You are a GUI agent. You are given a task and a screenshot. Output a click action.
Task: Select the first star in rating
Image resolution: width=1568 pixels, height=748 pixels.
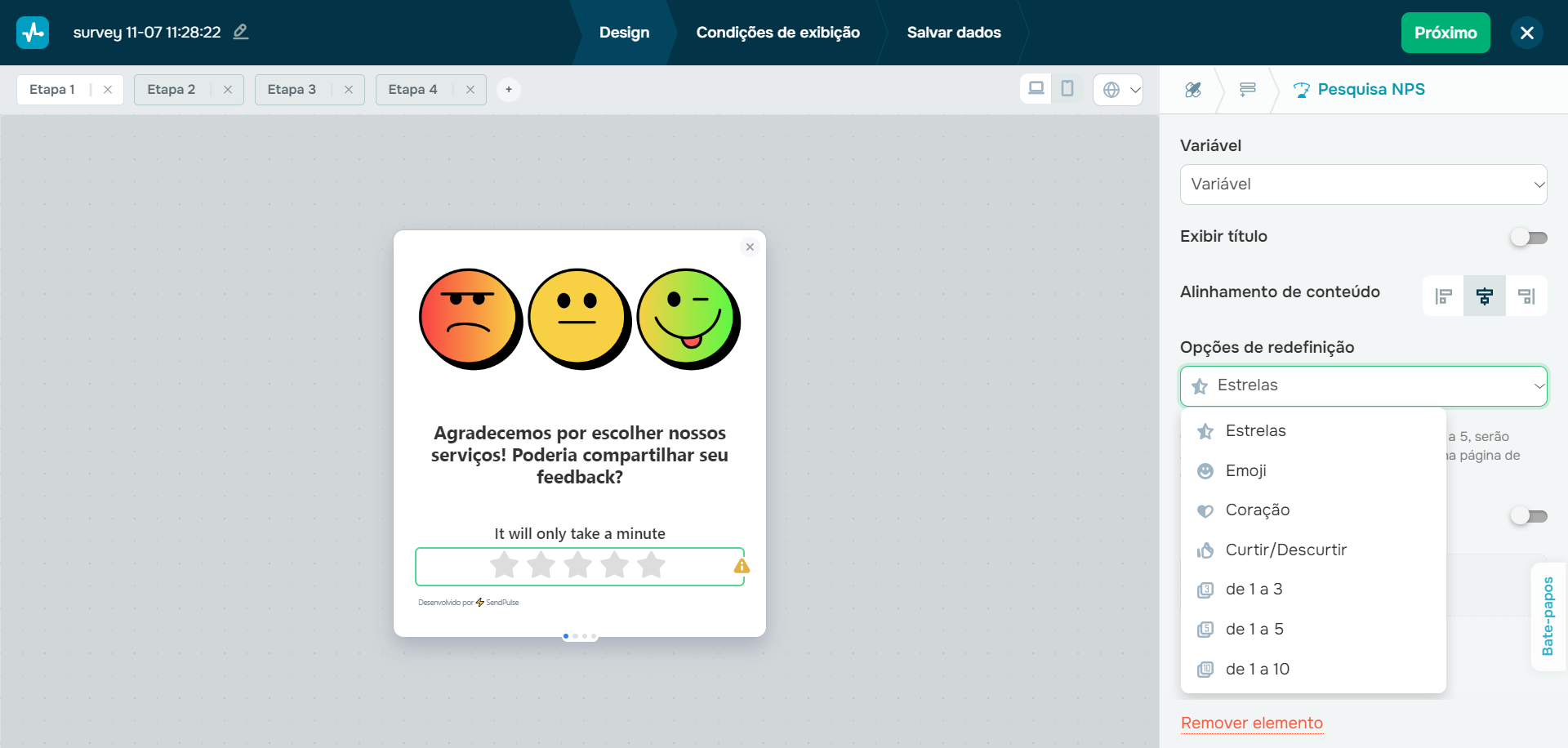tap(505, 565)
